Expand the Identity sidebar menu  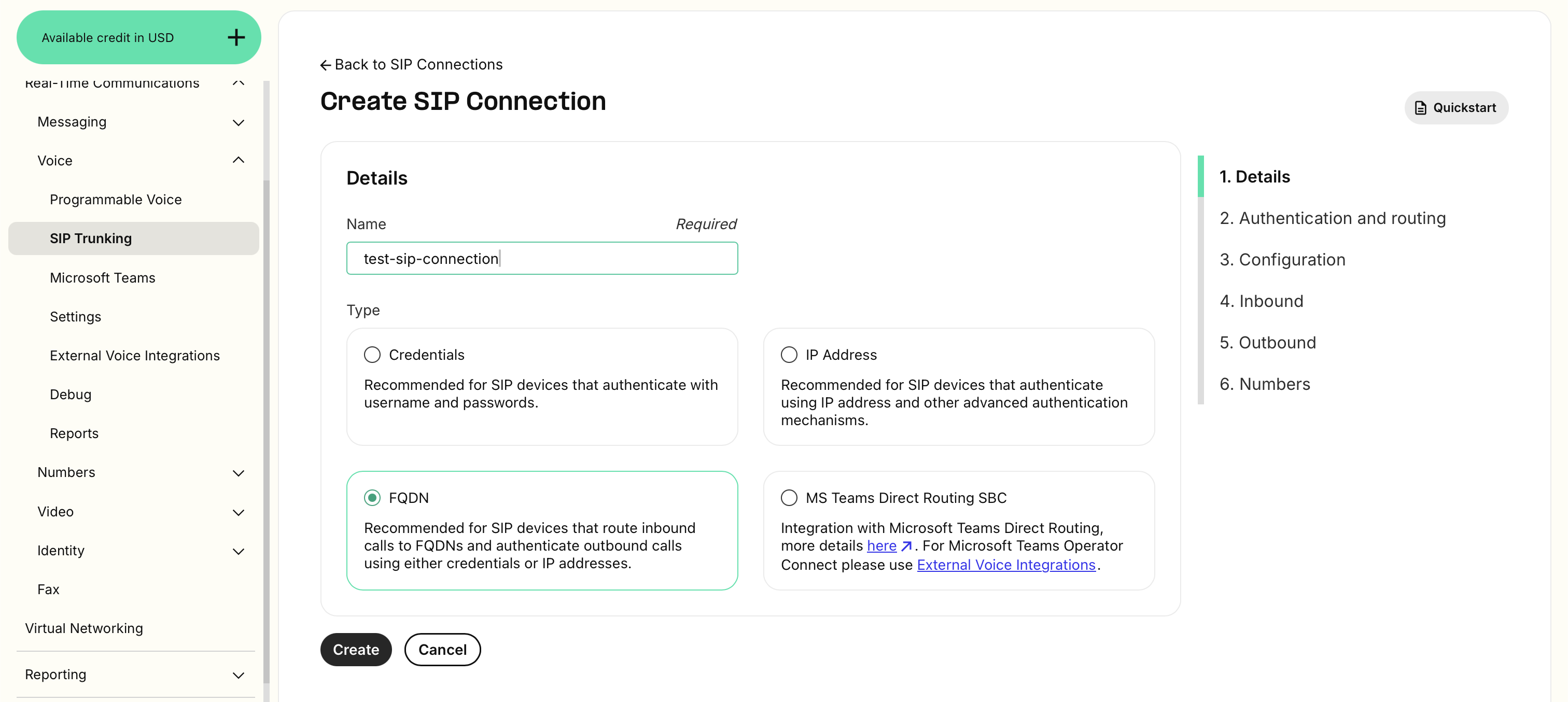239,552
